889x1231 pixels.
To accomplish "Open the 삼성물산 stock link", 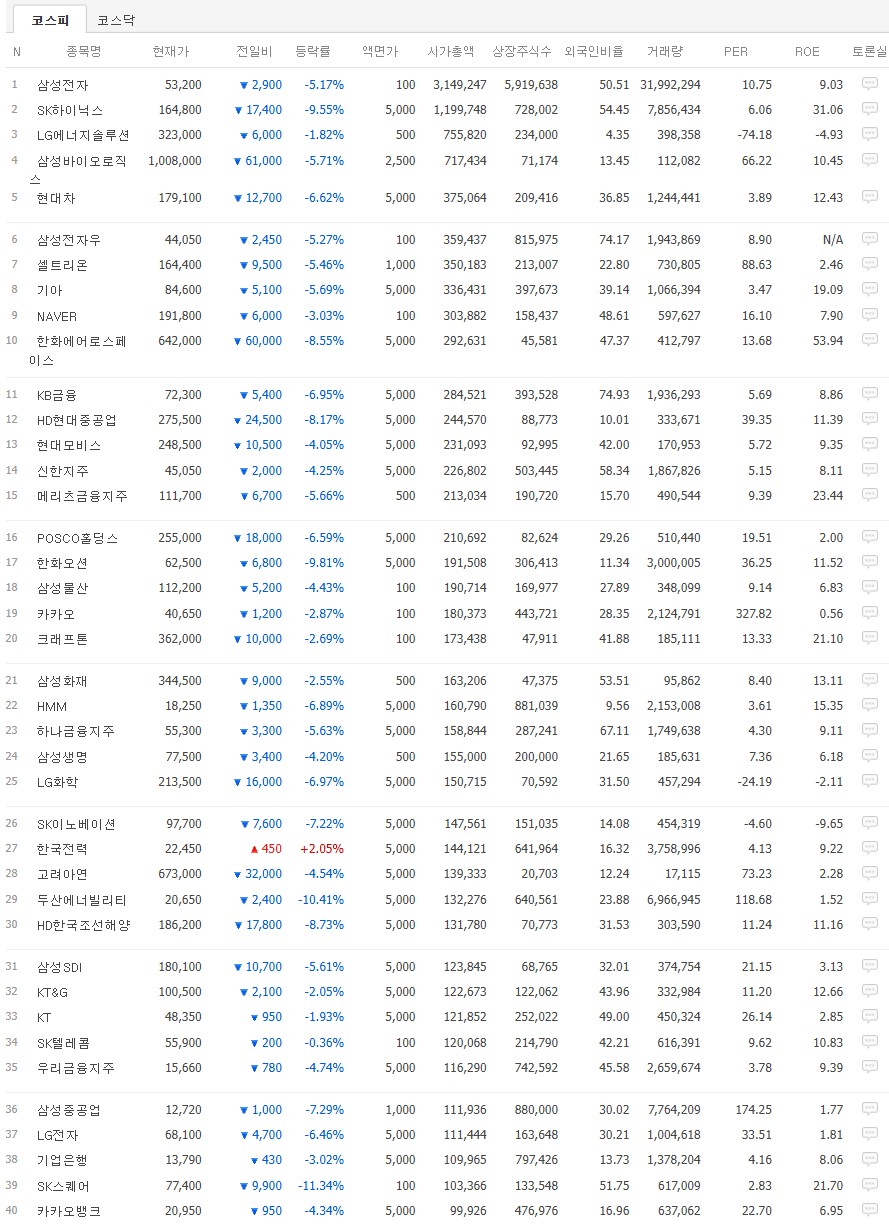I will pos(62,588).
